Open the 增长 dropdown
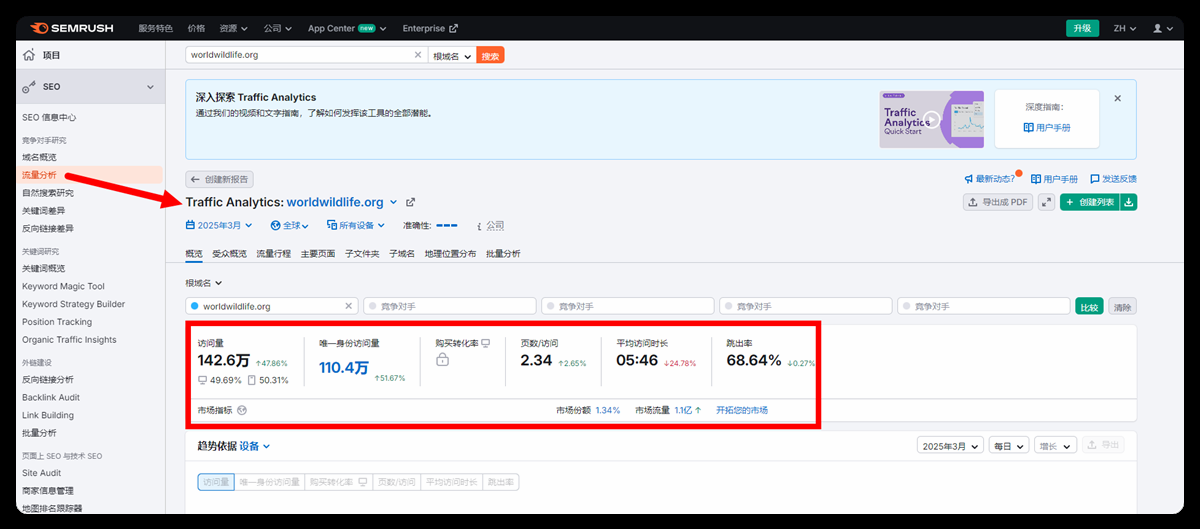The width and height of the screenshot is (1200, 529). (1054, 445)
